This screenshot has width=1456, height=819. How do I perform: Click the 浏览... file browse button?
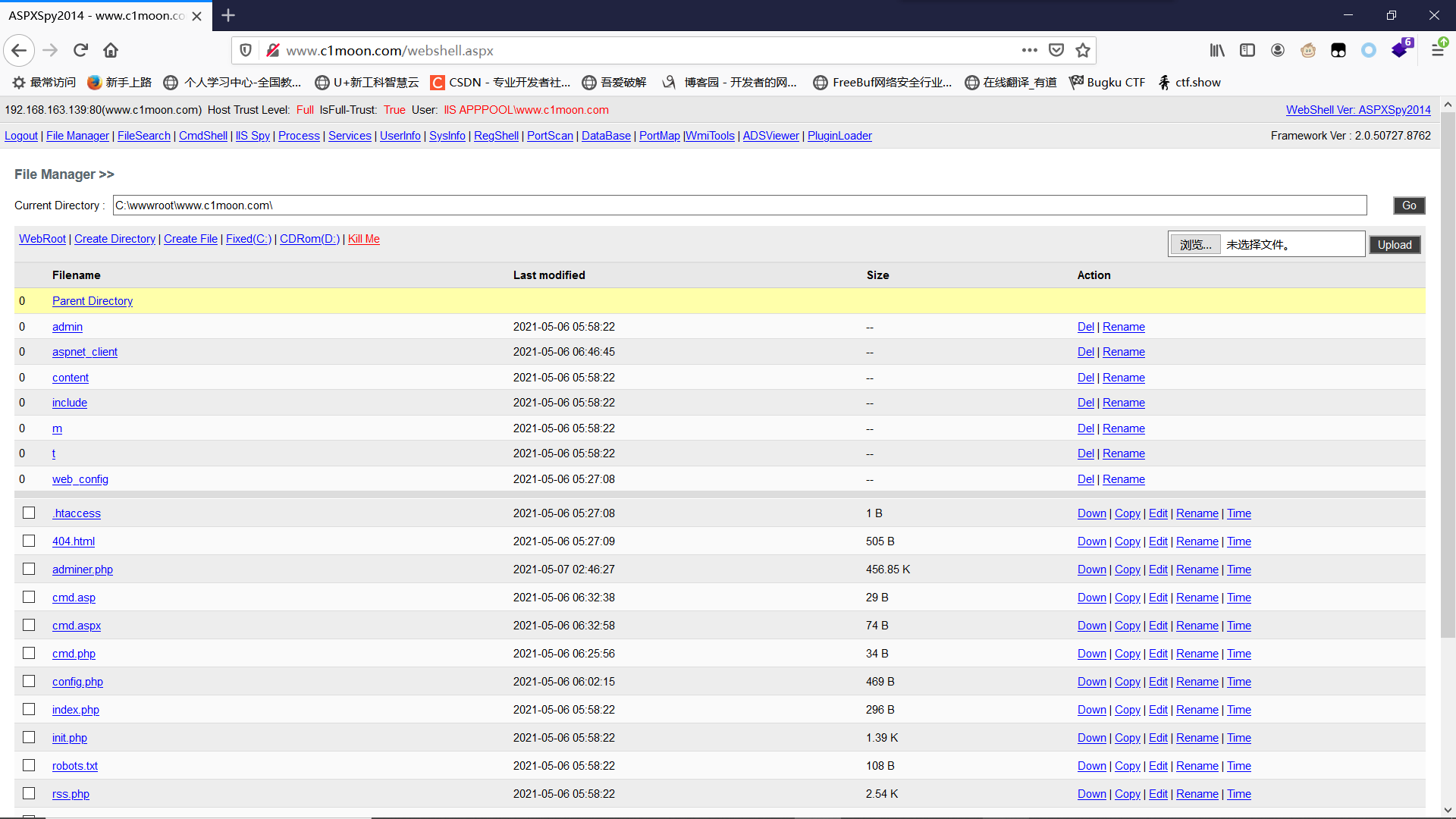tap(1196, 245)
